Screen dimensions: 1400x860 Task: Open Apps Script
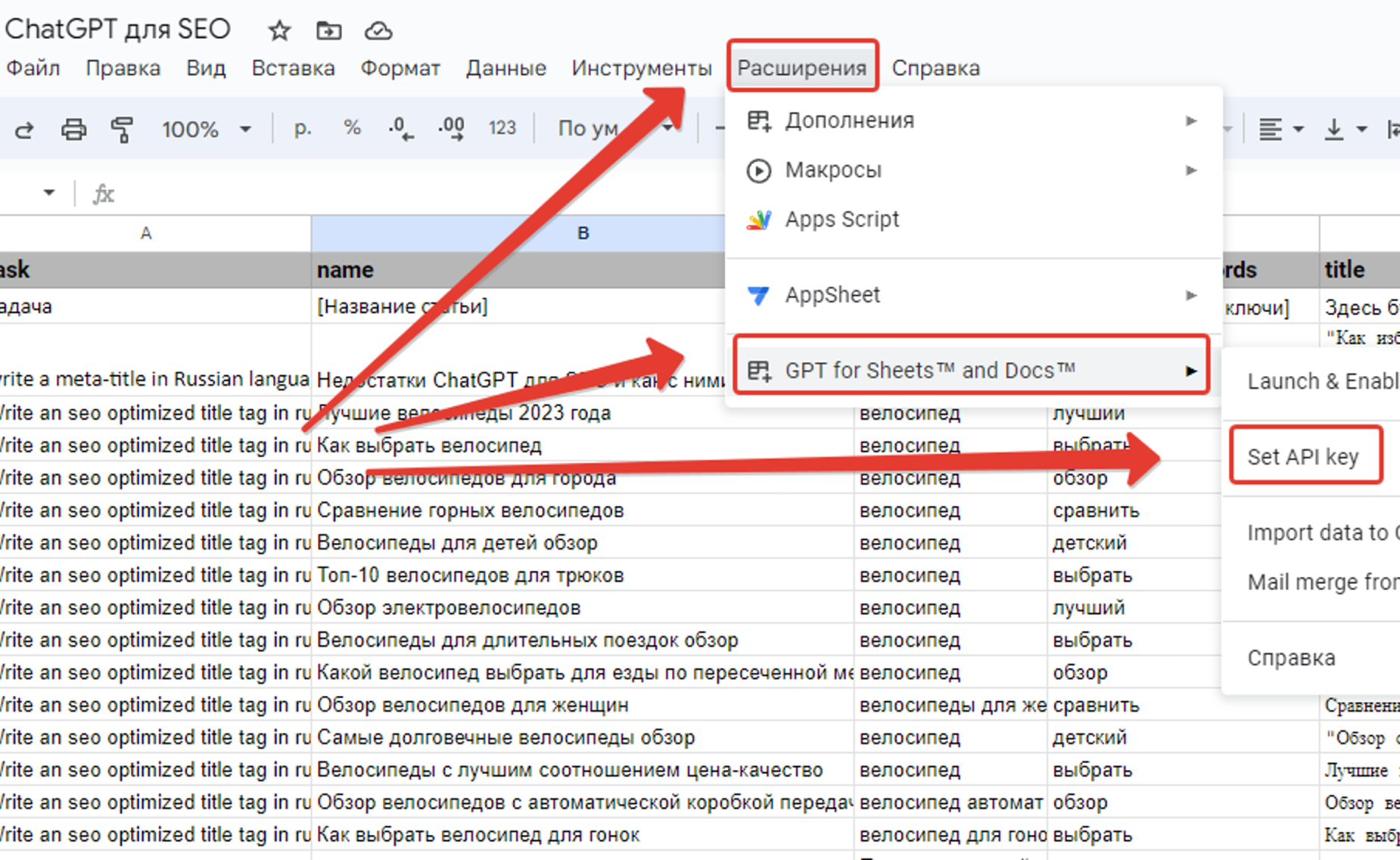[974, 219]
